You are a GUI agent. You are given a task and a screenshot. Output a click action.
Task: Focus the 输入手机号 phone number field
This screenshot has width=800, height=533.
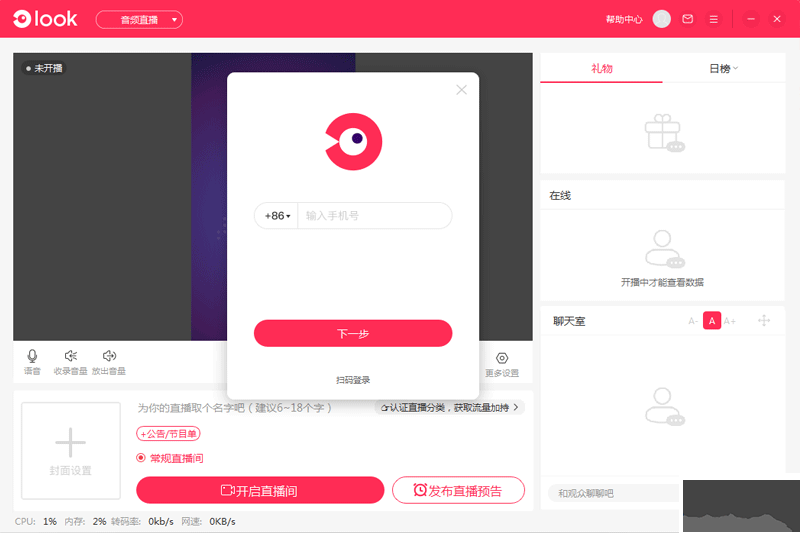click(x=374, y=216)
